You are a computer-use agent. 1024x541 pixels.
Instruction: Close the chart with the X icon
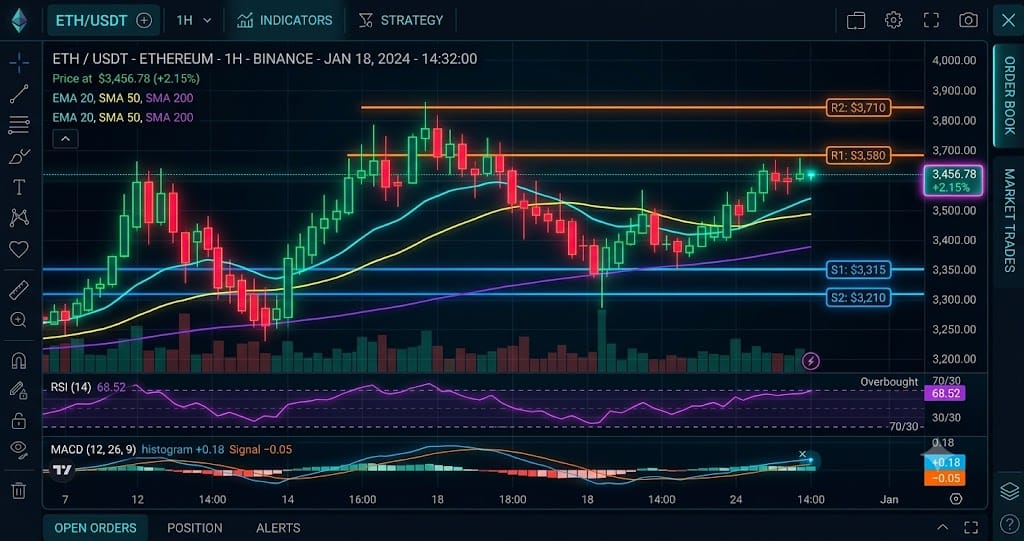click(1008, 20)
